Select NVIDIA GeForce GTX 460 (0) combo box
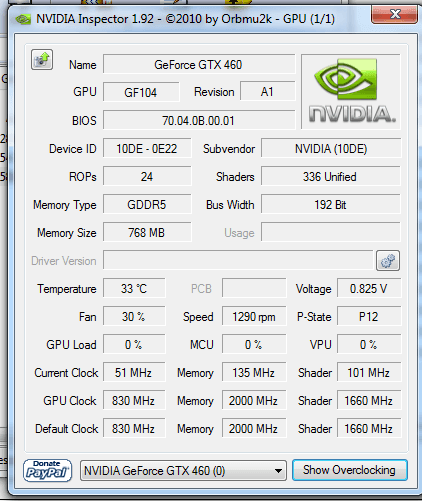 (183, 471)
